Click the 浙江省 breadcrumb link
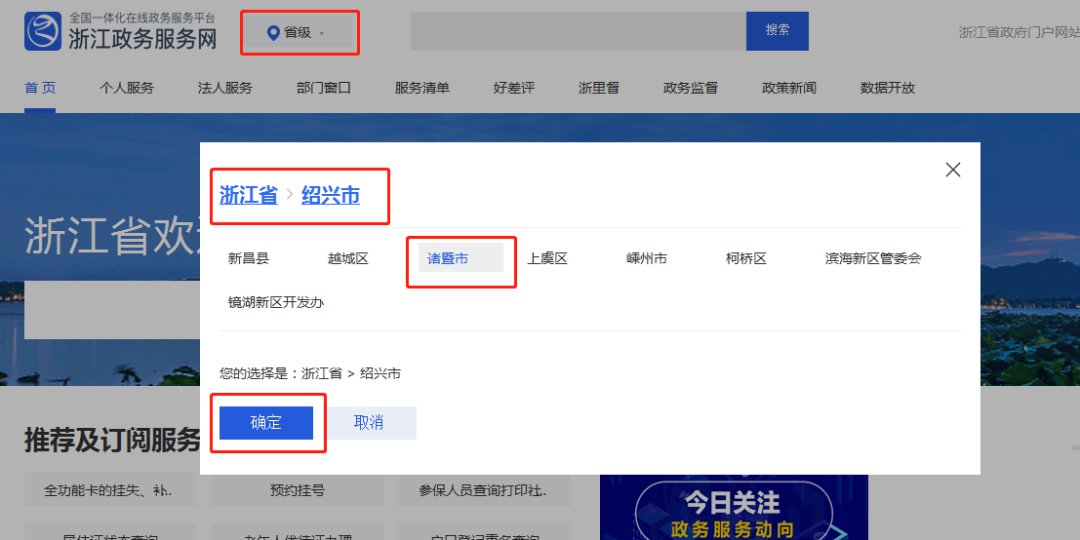 coord(249,196)
